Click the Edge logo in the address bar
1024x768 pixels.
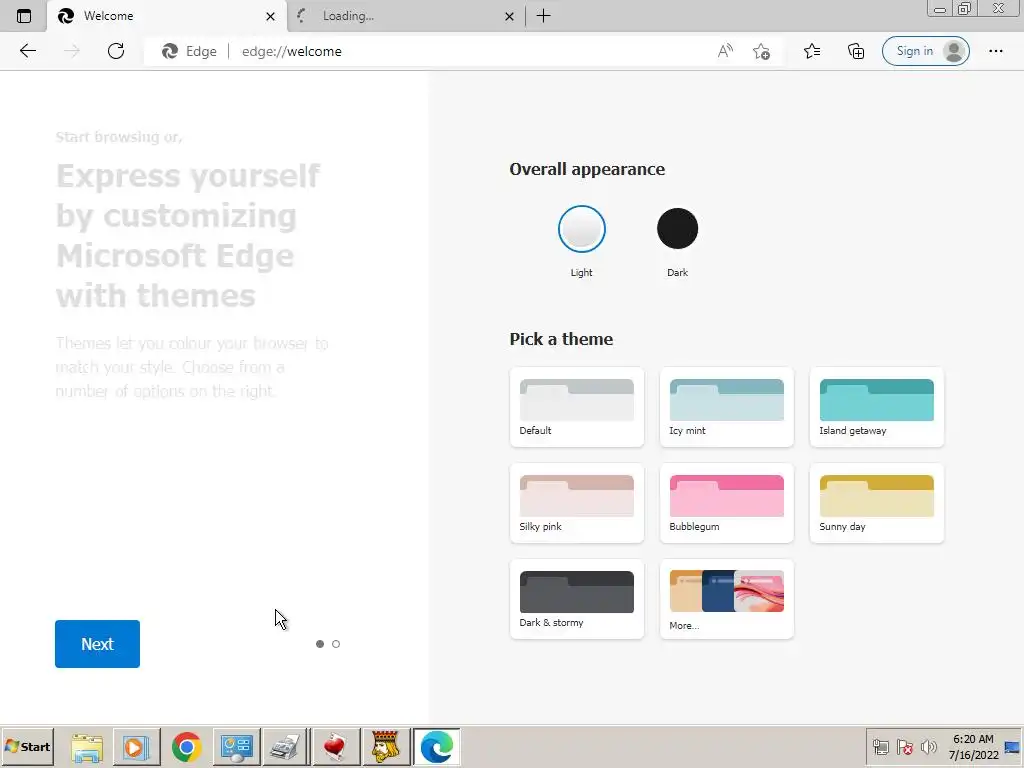pyautogui.click(x=170, y=51)
